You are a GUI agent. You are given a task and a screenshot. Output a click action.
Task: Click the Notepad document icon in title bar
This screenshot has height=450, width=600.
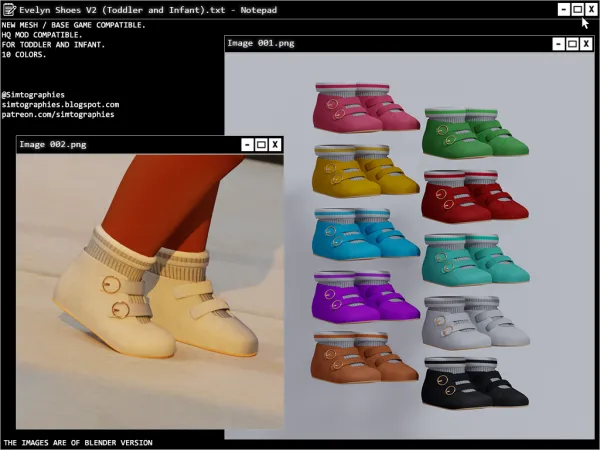click(9, 10)
